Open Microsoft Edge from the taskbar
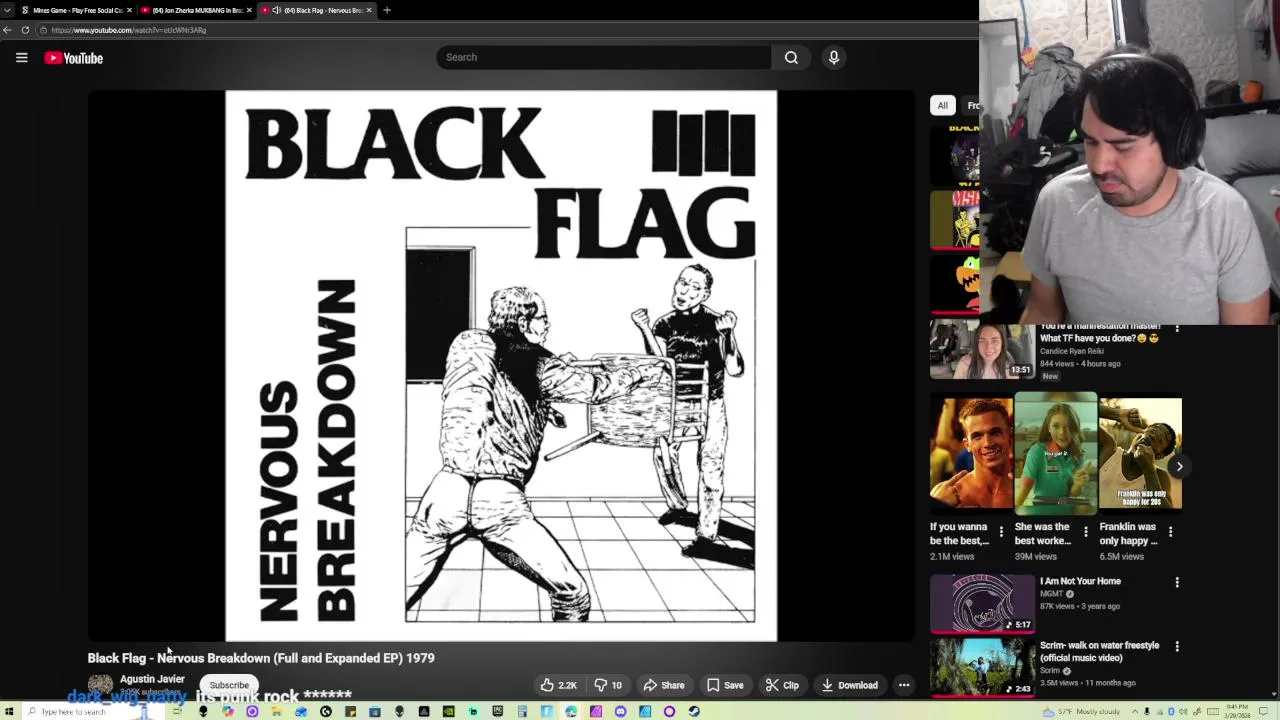 point(571,711)
